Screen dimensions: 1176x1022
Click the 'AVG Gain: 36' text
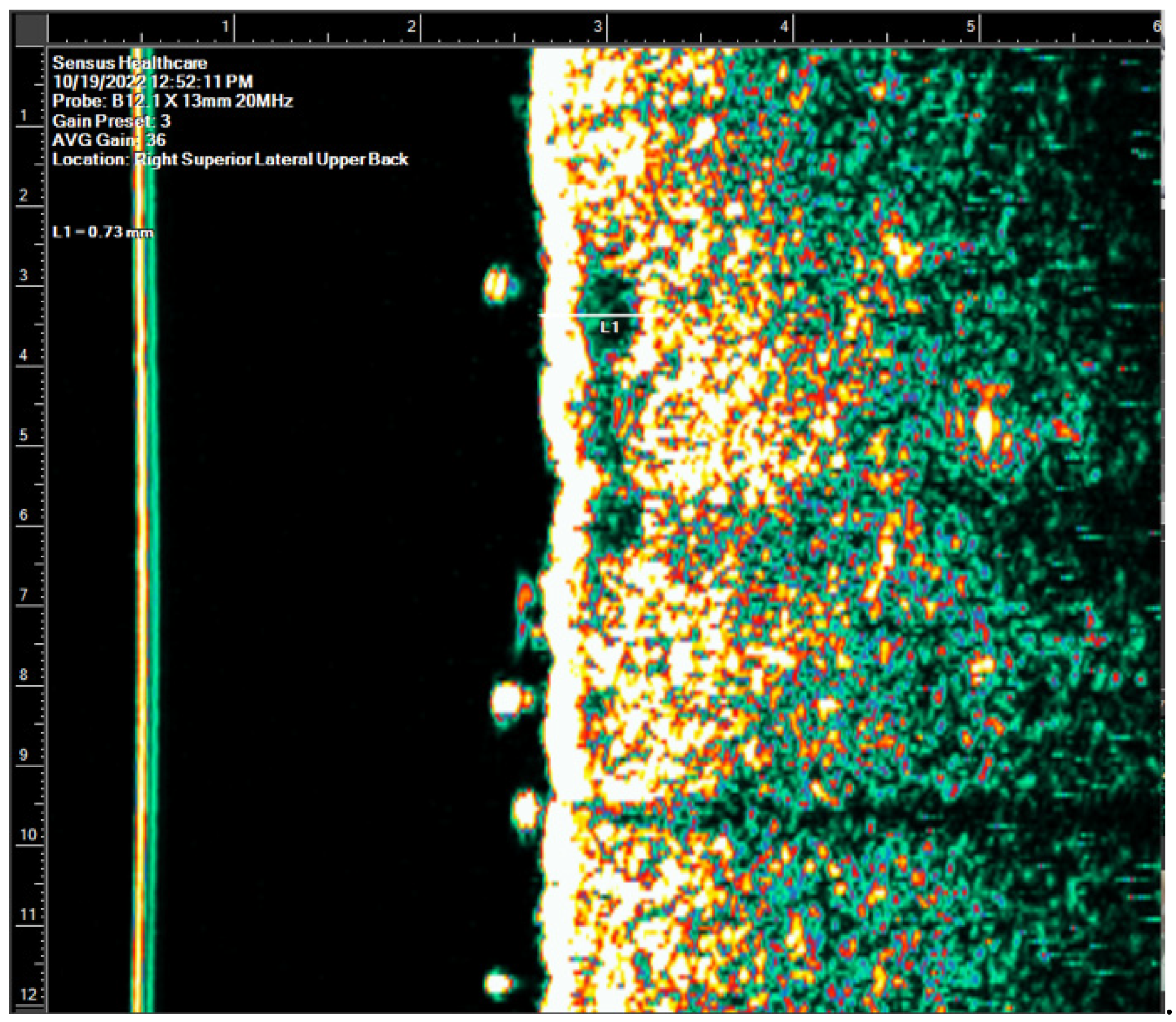[109, 139]
